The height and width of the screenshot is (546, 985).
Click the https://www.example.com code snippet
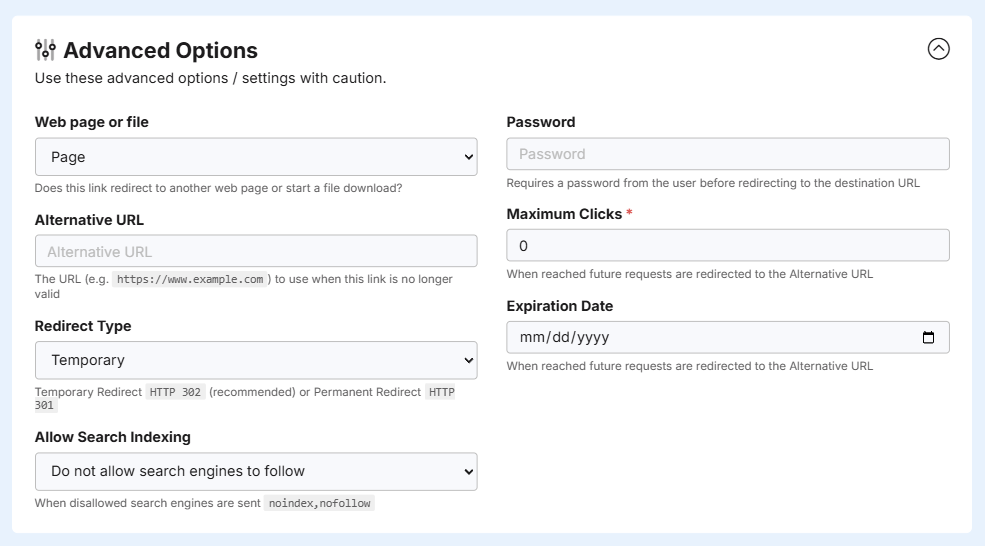pyautogui.click(x=190, y=279)
